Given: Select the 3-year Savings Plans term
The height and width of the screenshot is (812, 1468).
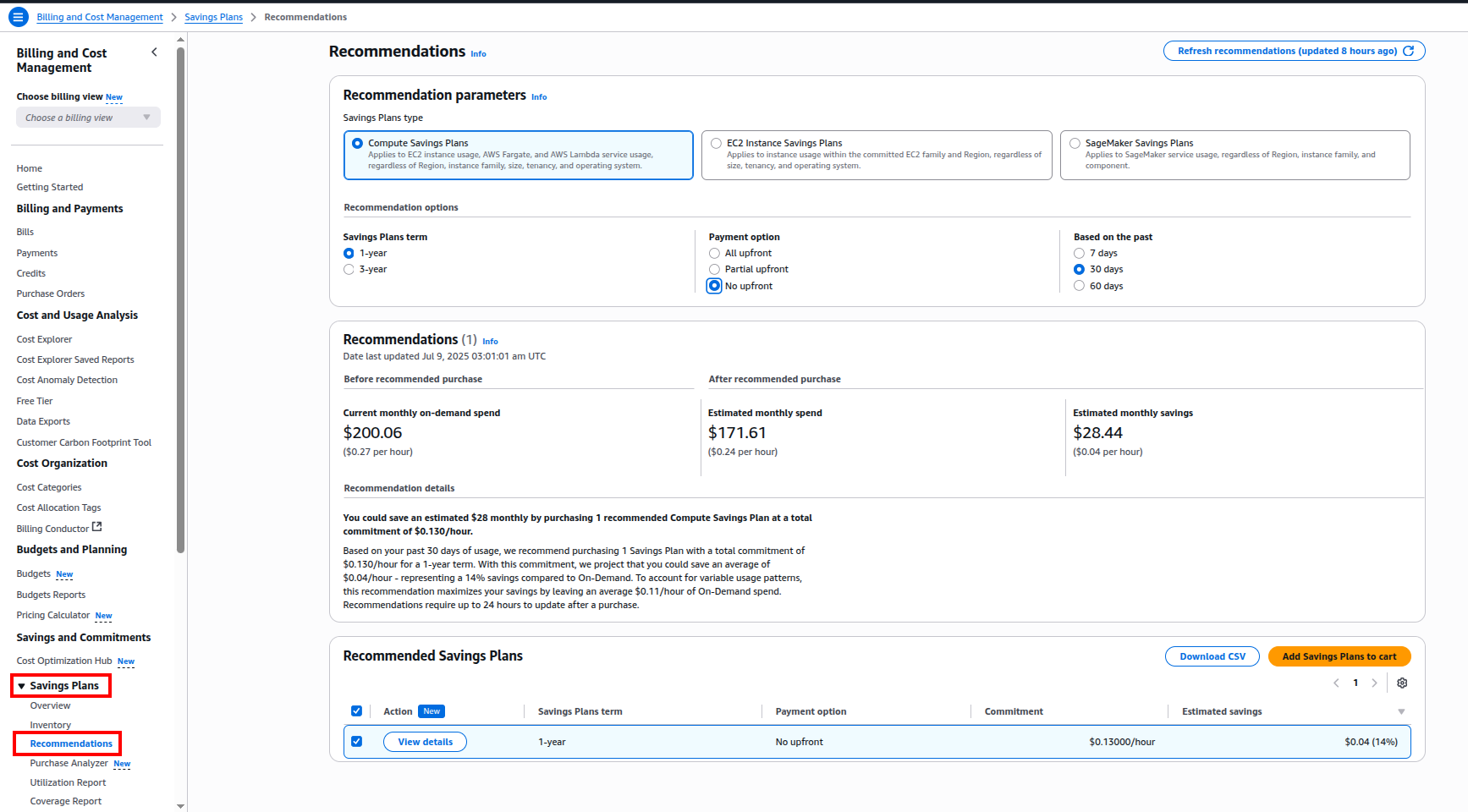Looking at the screenshot, I should tap(349, 270).
